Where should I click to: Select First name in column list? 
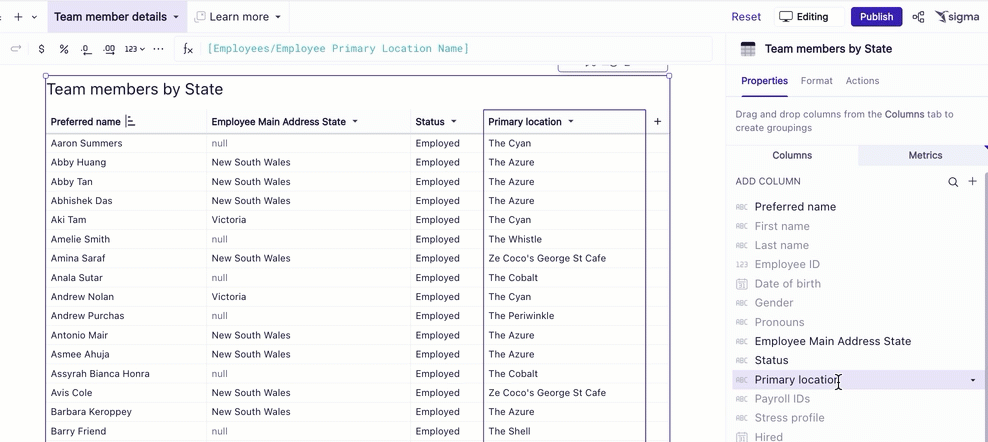[x=782, y=226]
